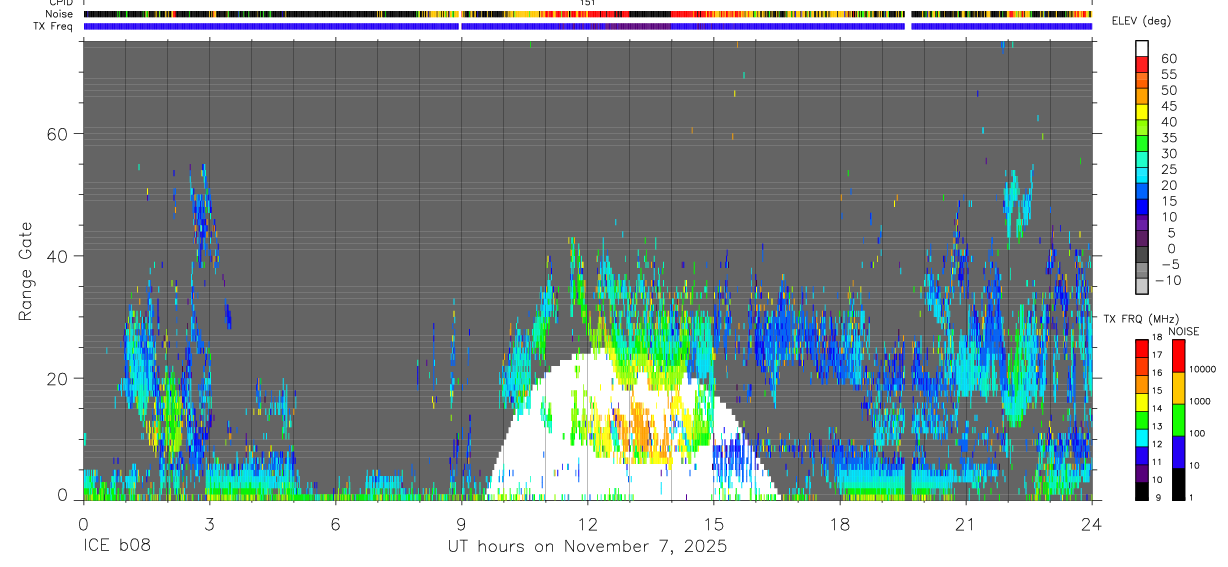Image resolution: width=1228 pixels, height=567 pixels.
Task: Click the UT hour tick label 12
Action: coord(588,523)
